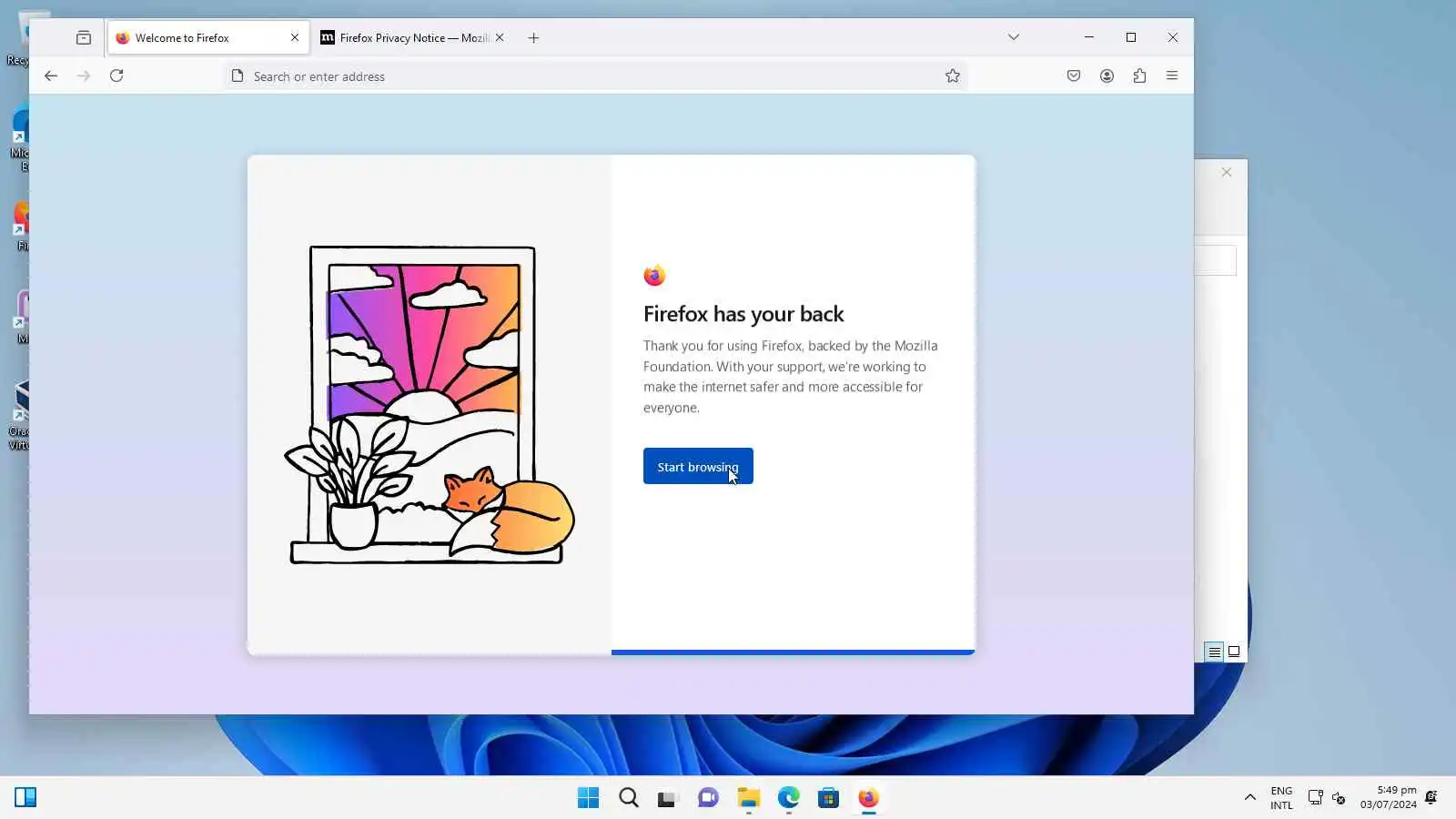Click the page info icon in the address bar
This screenshot has width=1456, height=819.
pyautogui.click(x=238, y=76)
